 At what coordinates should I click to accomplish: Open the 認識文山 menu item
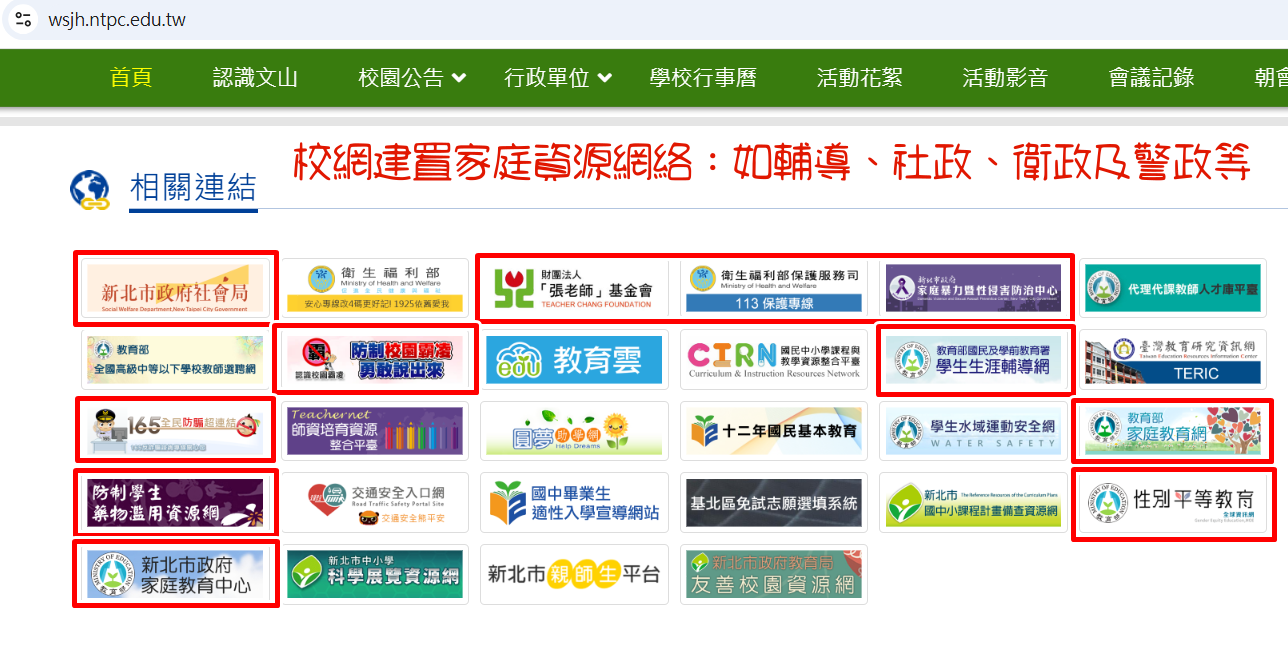pyautogui.click(x=255, y=78)
